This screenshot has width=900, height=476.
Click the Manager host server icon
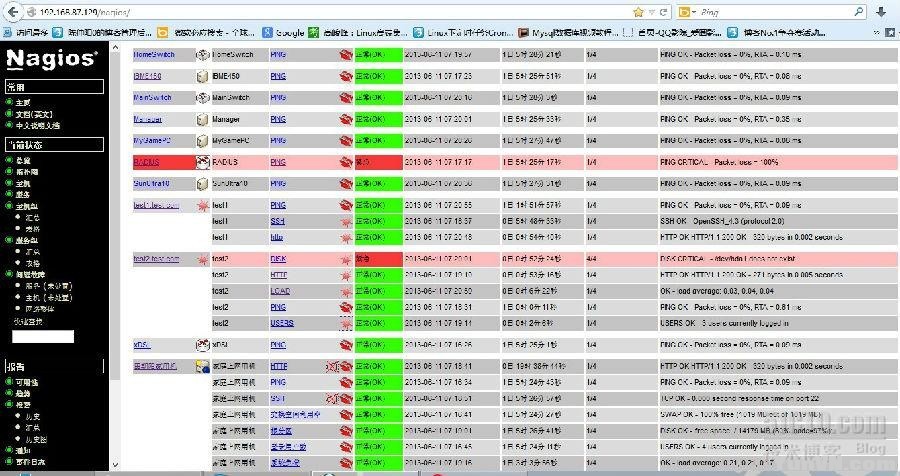202,119
